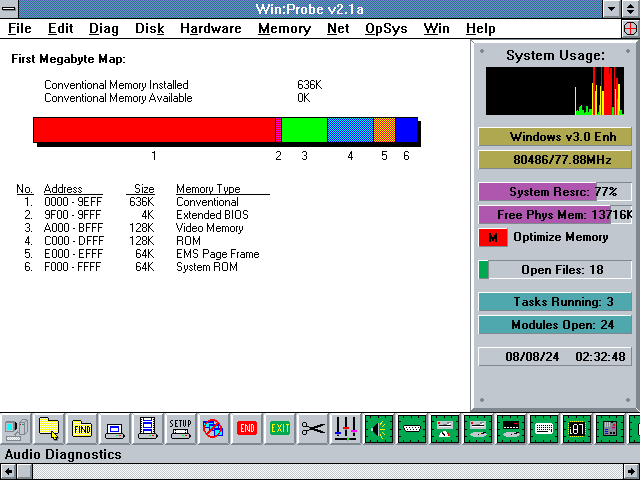Click the green Video Memory segment
640x480 pixels.
click(x=304, y=130)
